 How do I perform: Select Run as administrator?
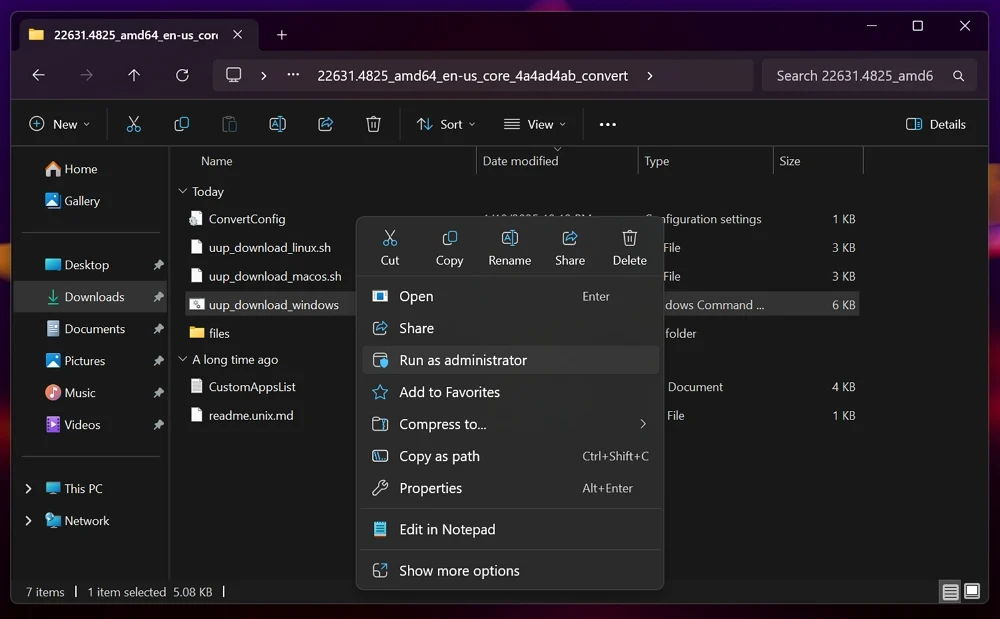coord(463,360)
